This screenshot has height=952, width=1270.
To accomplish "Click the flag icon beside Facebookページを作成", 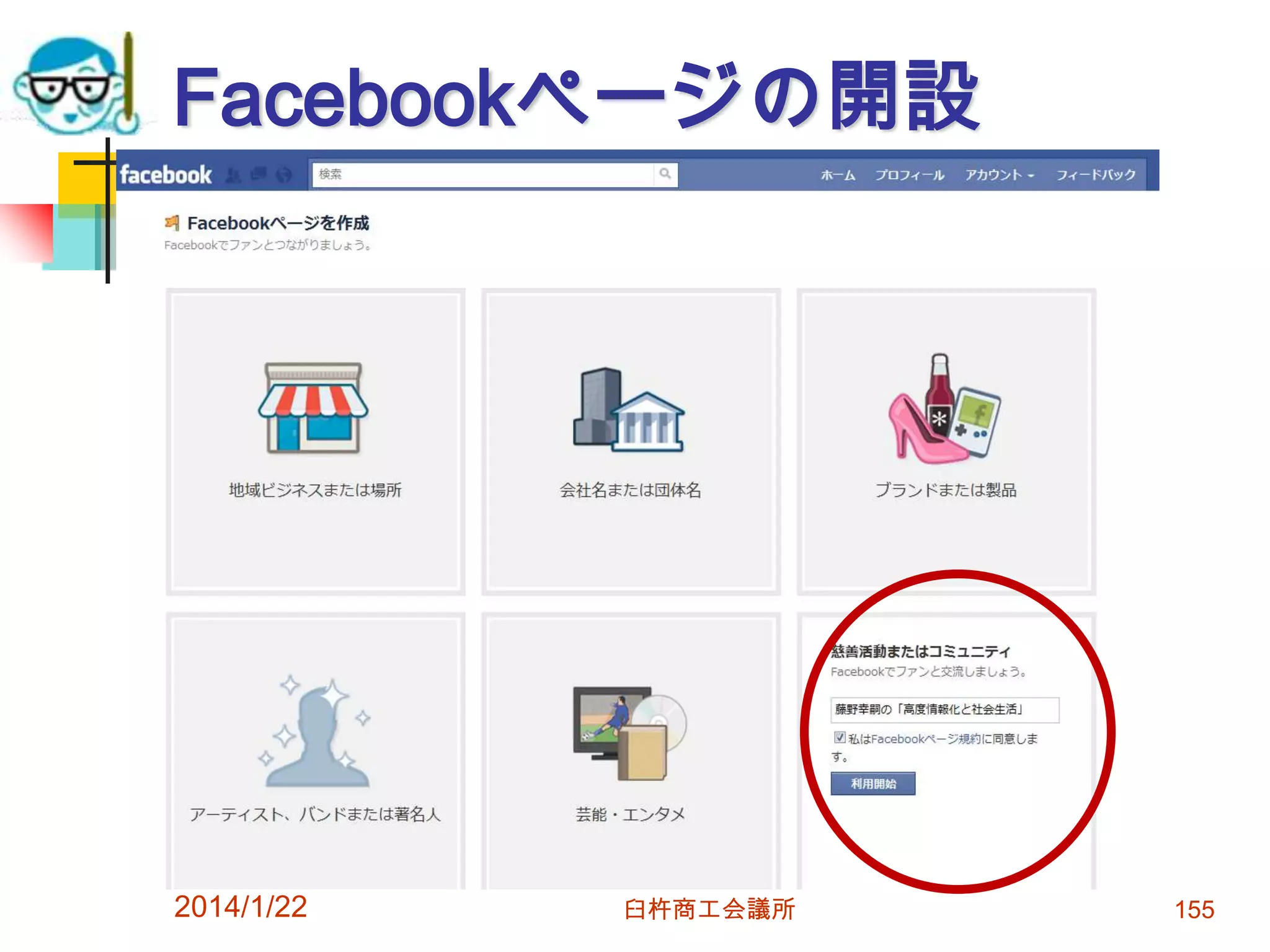I will [x=172, y=223].
